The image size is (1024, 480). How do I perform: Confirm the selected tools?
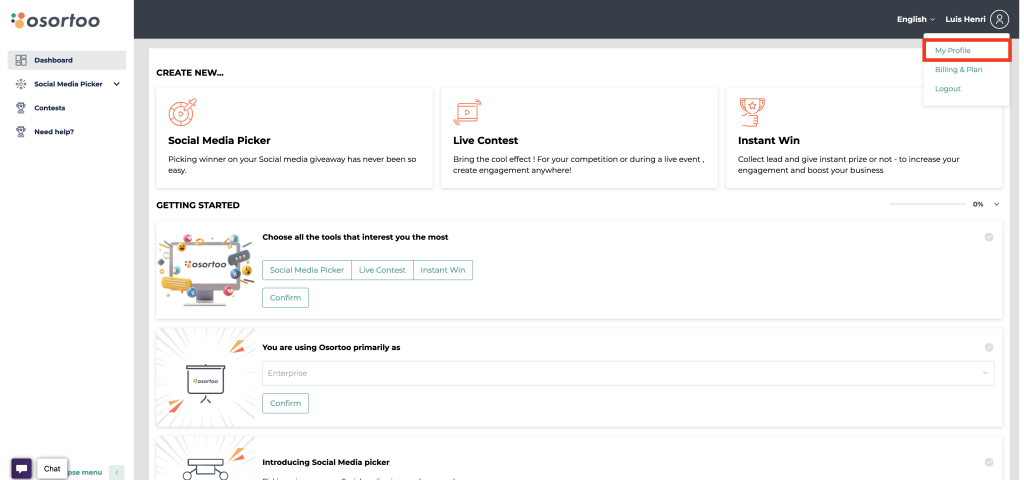[x=285, y=298]
